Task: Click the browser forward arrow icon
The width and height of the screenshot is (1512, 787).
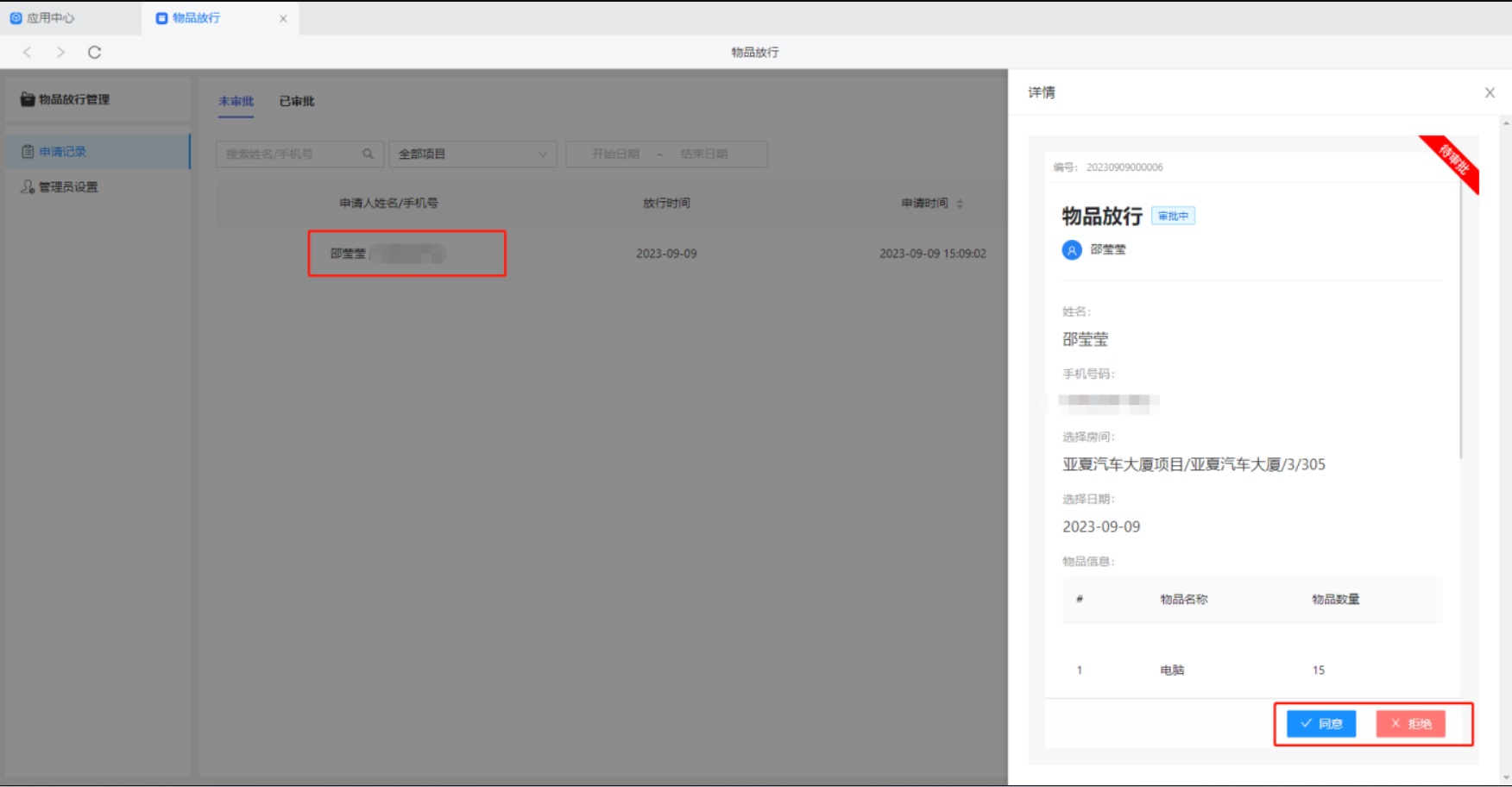Action: coord(60,53)
